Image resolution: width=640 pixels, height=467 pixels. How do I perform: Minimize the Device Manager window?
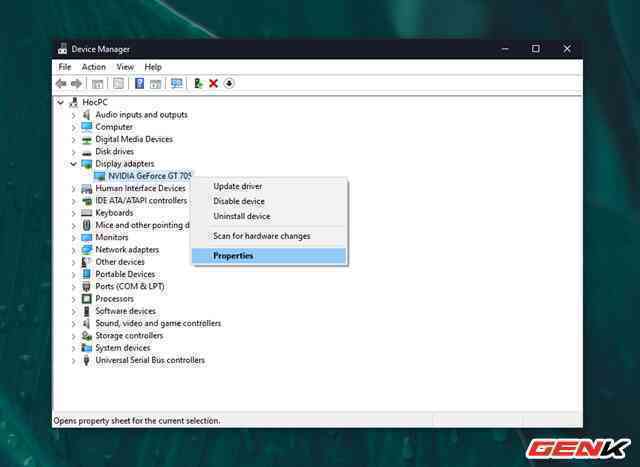505,49
